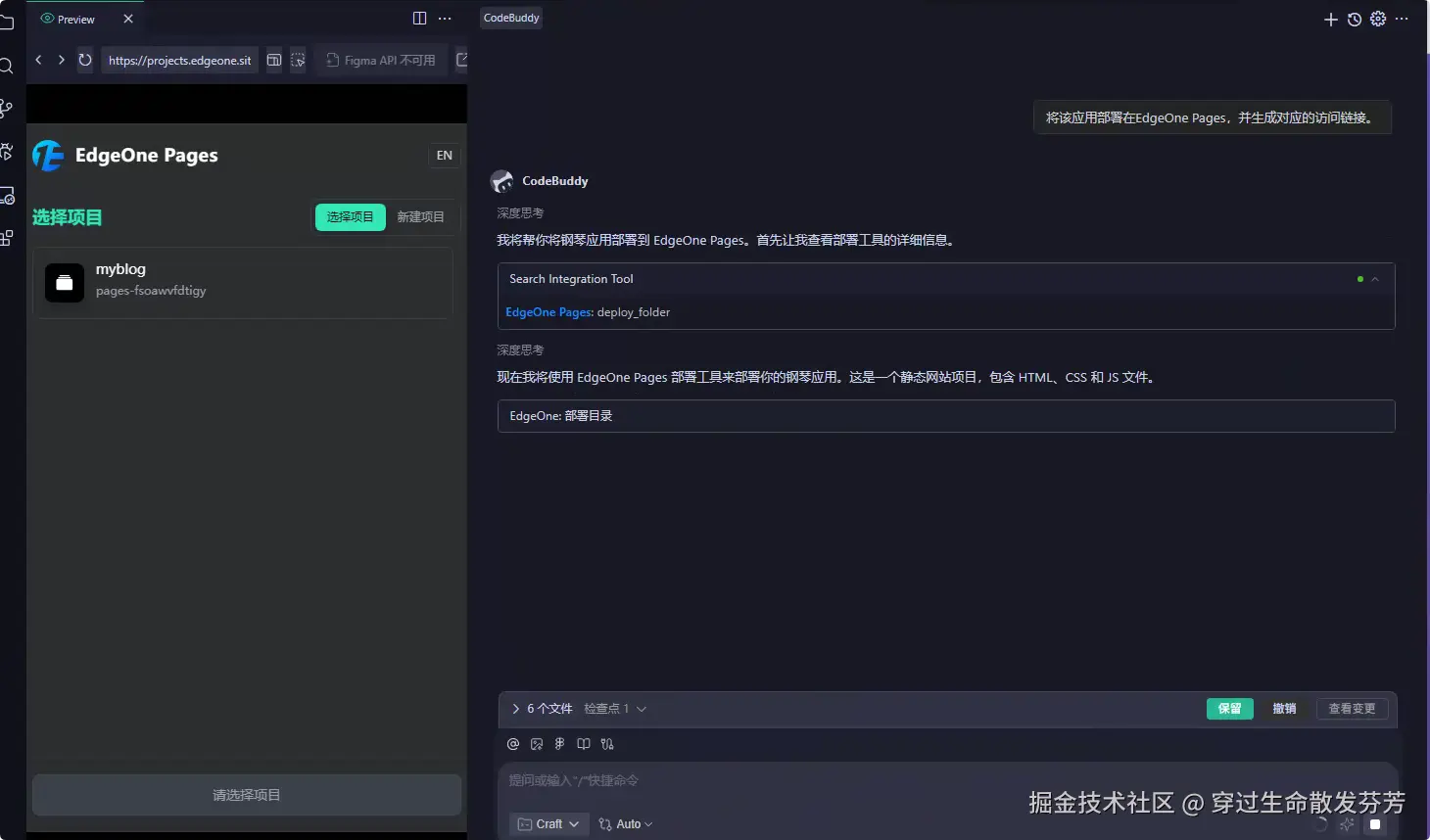Open CodeBuddy chat history
The height and width of the screenshot is (840, 1430).
pyautogui.click(x=1355, y=19)
